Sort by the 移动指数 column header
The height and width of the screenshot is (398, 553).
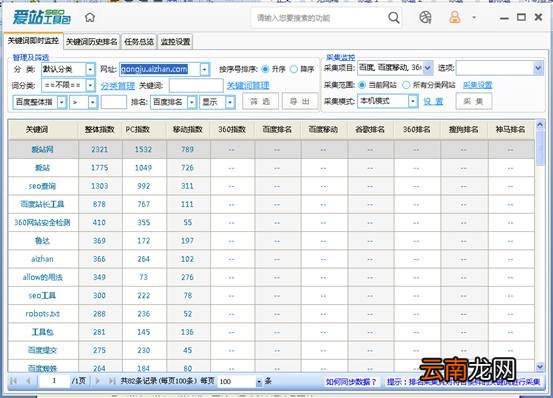(188, 129)
